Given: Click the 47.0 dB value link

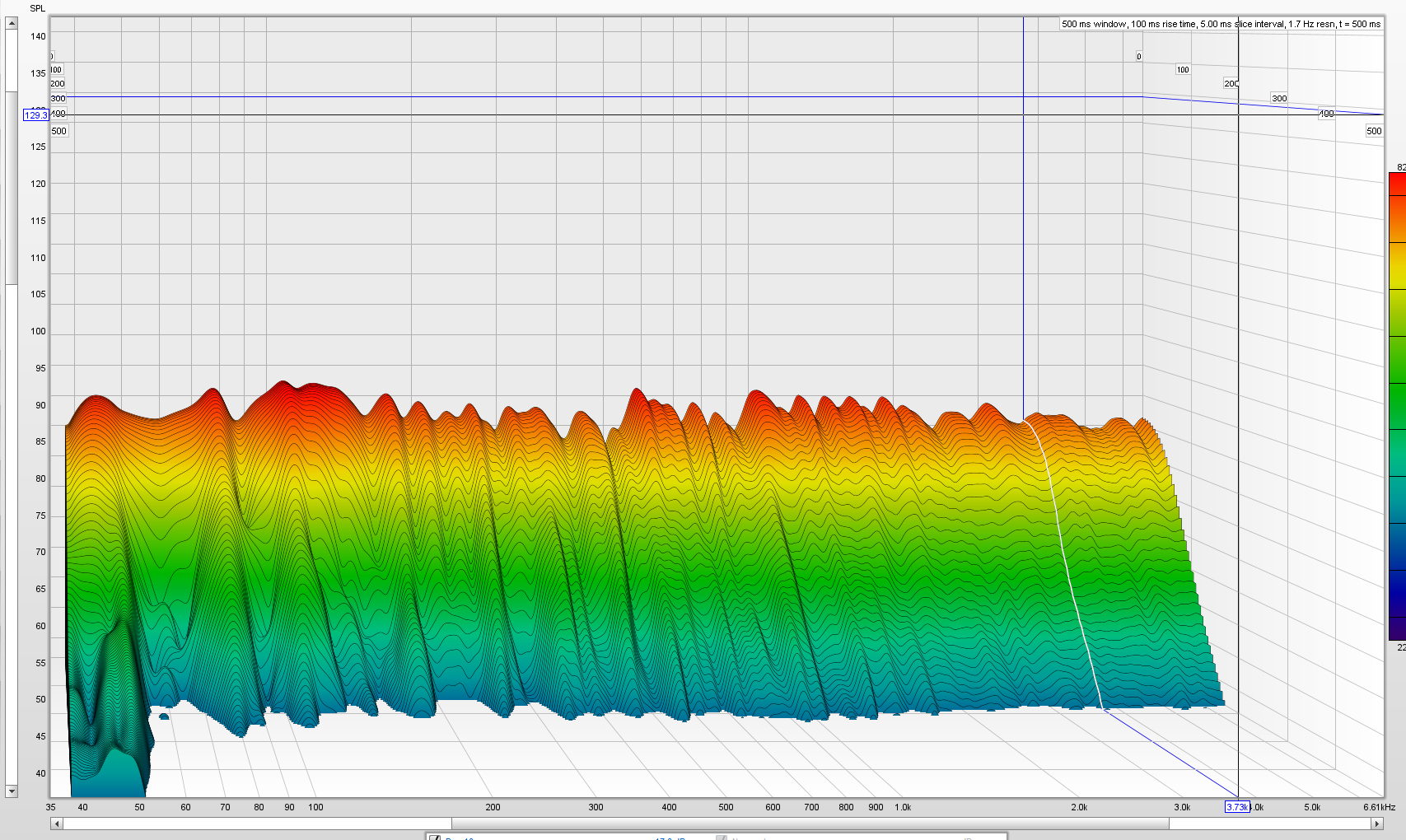Looking at the screenshot, I should coord(667,838).
